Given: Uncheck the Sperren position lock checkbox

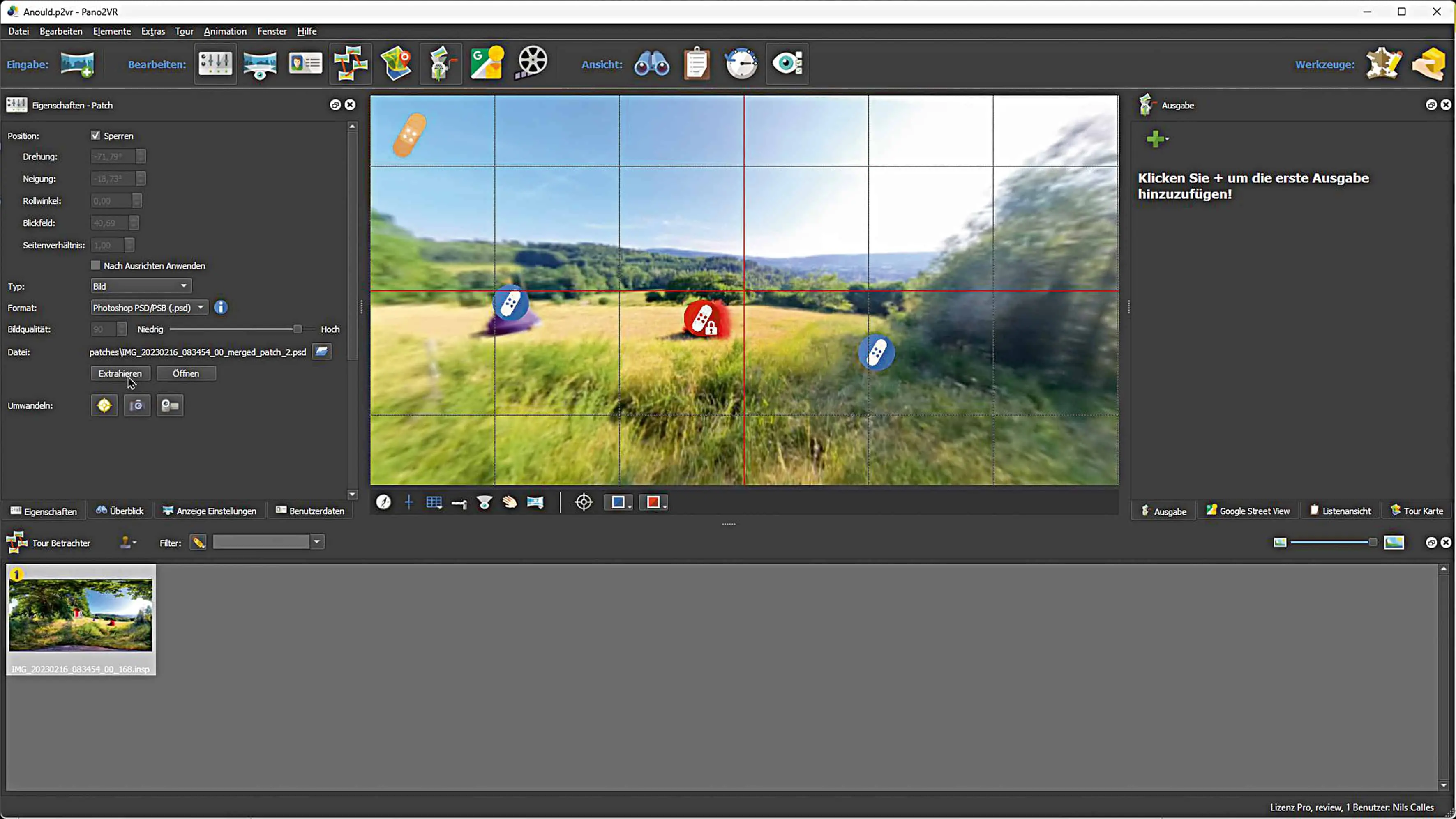Looking at the screenshot, I should point(95,136).
